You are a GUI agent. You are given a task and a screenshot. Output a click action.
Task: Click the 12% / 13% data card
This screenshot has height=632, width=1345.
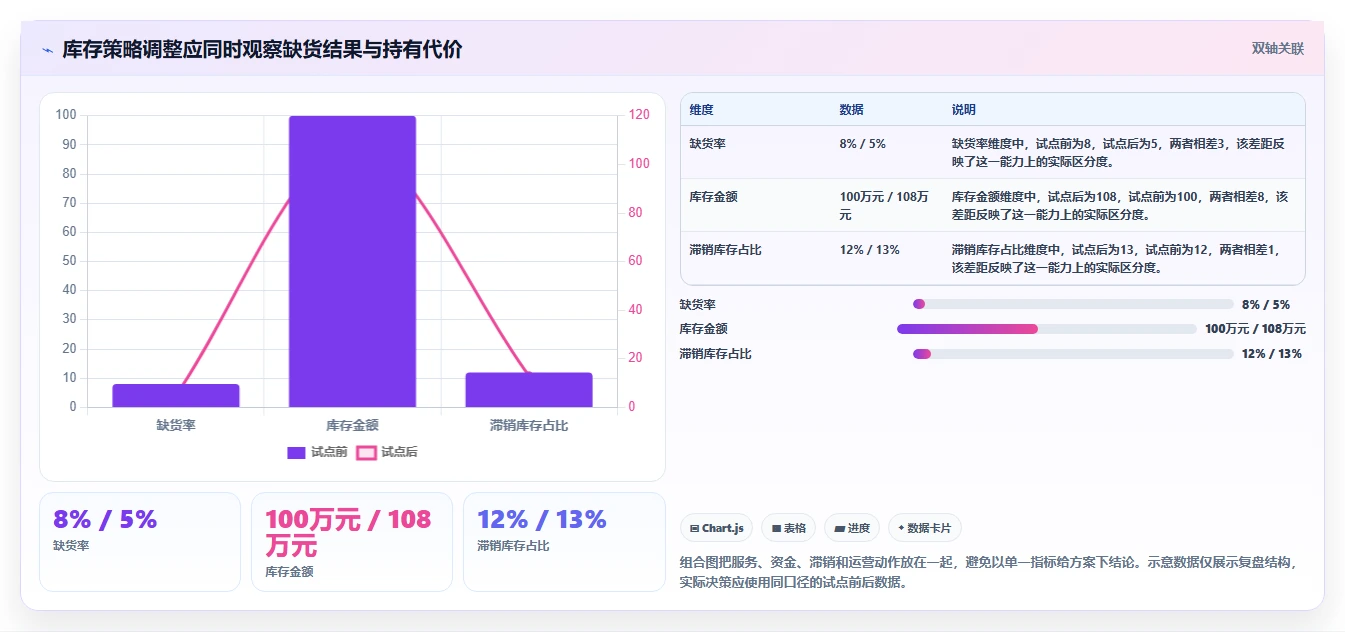click(564, 541)
